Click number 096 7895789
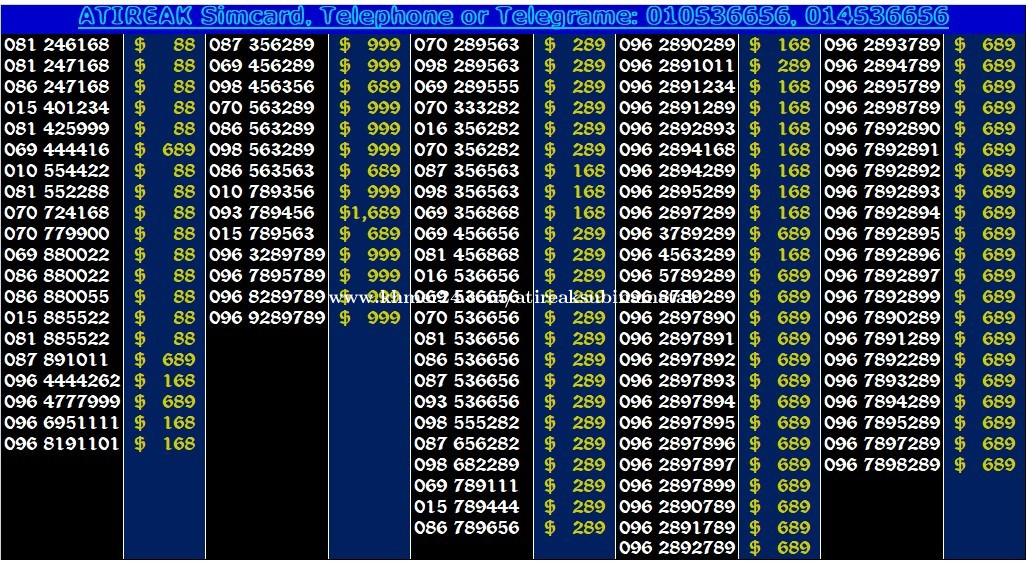1026x564 pixels. tap(267, 275)
